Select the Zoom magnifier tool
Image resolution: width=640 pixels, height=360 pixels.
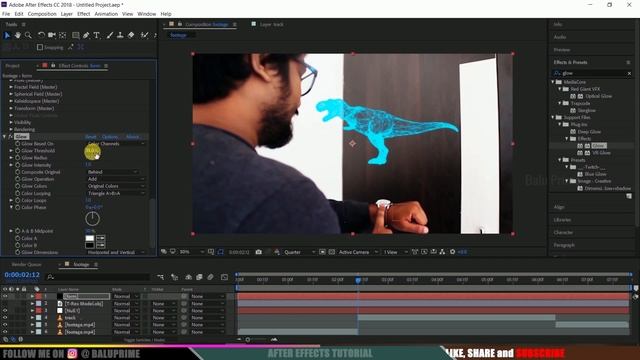pyautogui.click(x=28, y=36)
